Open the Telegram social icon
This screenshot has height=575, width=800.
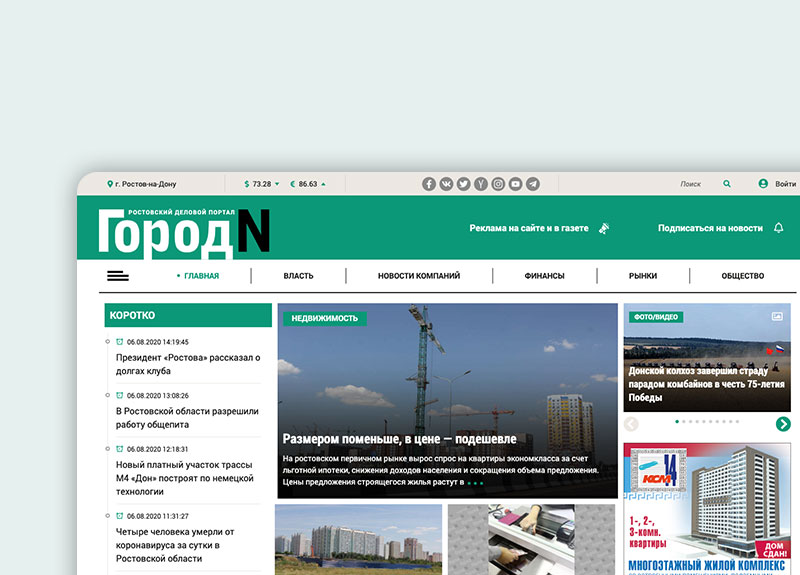(x=533, y=184)
